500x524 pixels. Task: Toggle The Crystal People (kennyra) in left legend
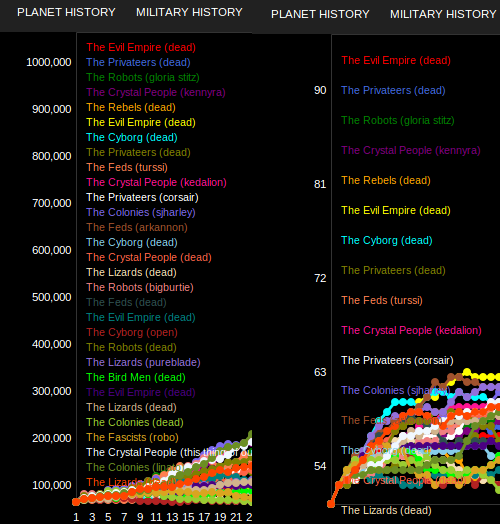[x=156, y=92]
